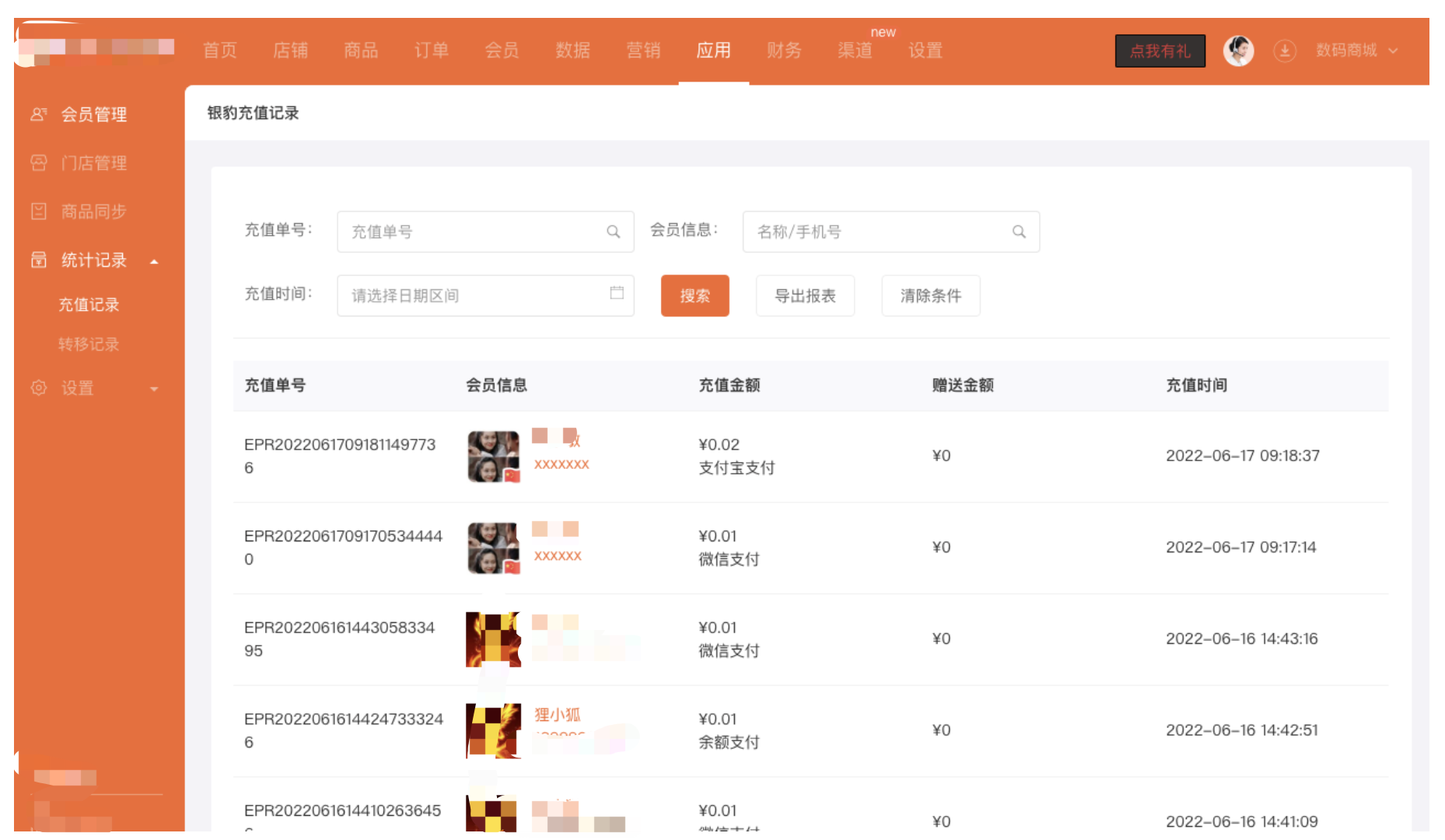The image size is (1445, 840).
Task: Select 充值记录 submenu item
Action: (x=89, y=304)
